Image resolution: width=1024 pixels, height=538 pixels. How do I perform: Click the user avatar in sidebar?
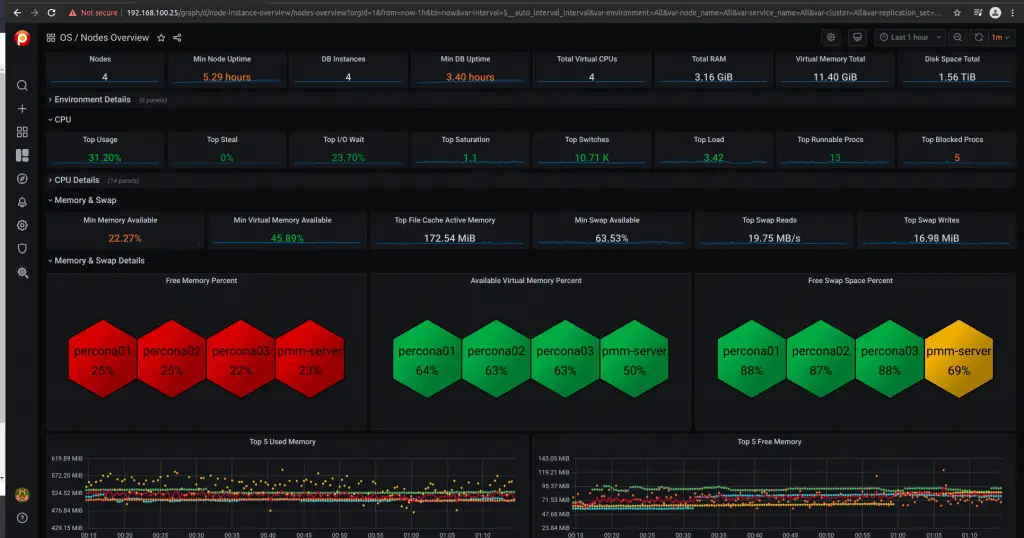tap(22, 495)
